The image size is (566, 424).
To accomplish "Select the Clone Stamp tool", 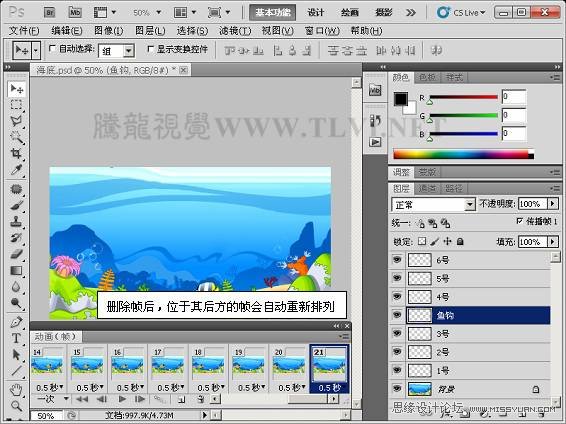I will (17, 222).
